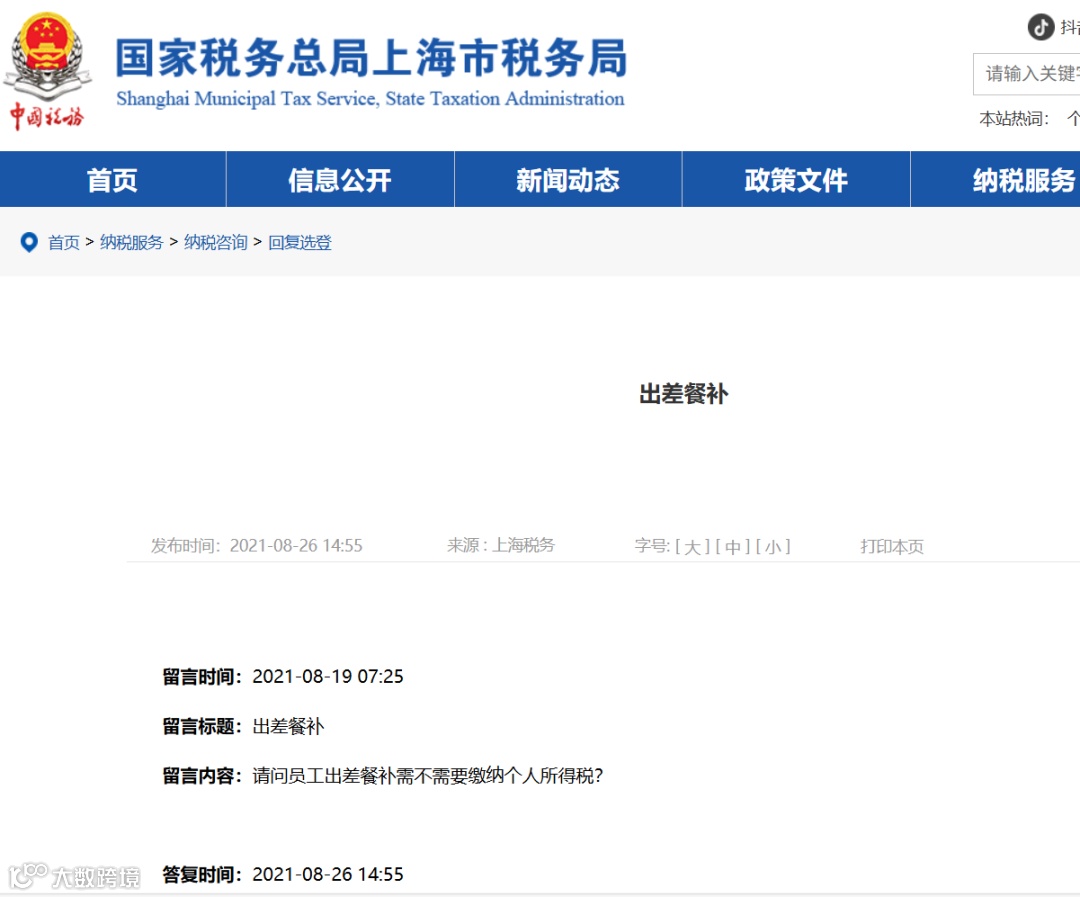Screen dimensions: 1080x897
Task: Open the 纳税咨询 breadcrumb link
Action: tap(214, 242)
